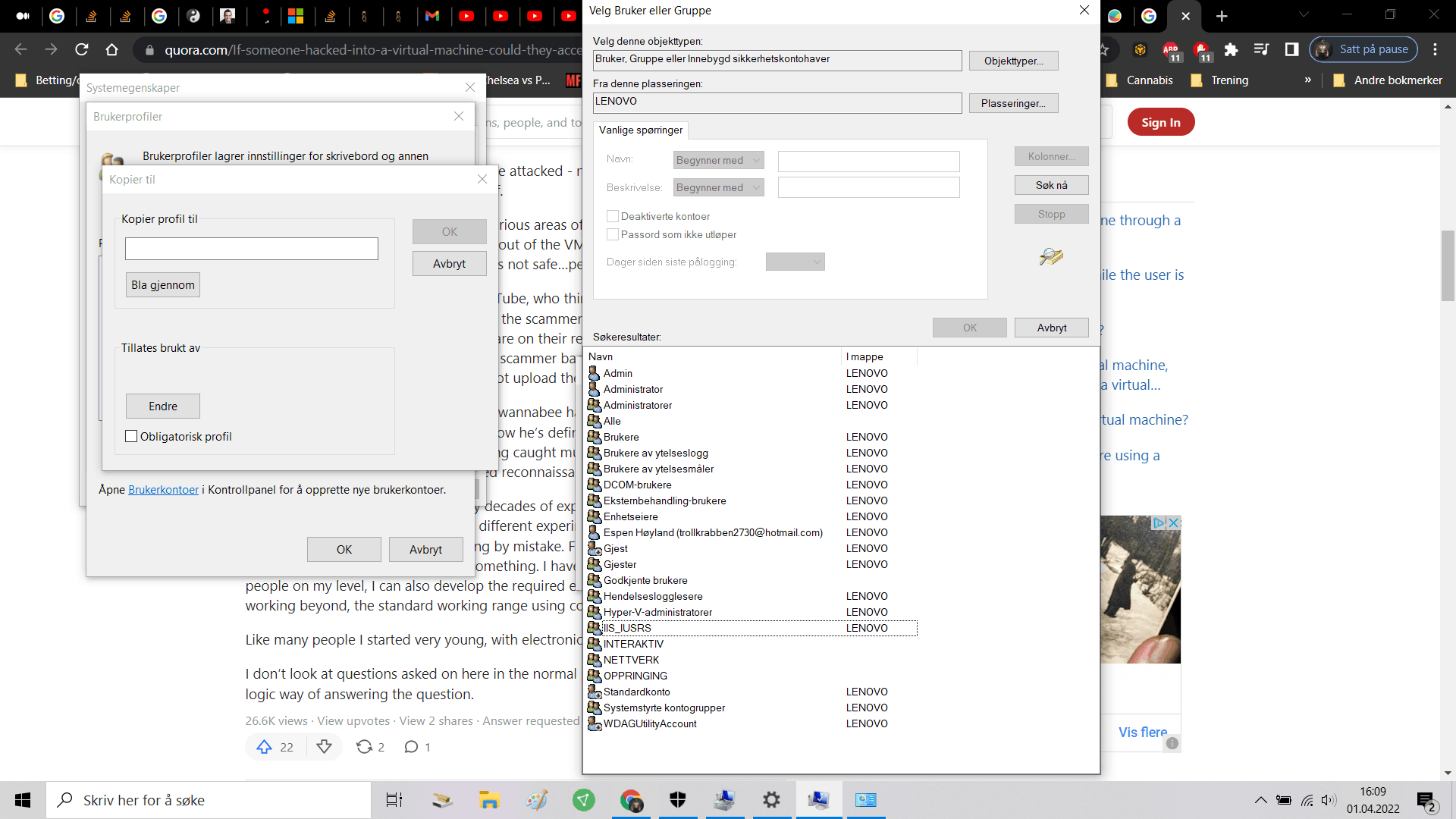Open Dager siden siste pålogging dropdown
Image resolution: width=1456 pixels, height=819 pixels.
795,262
